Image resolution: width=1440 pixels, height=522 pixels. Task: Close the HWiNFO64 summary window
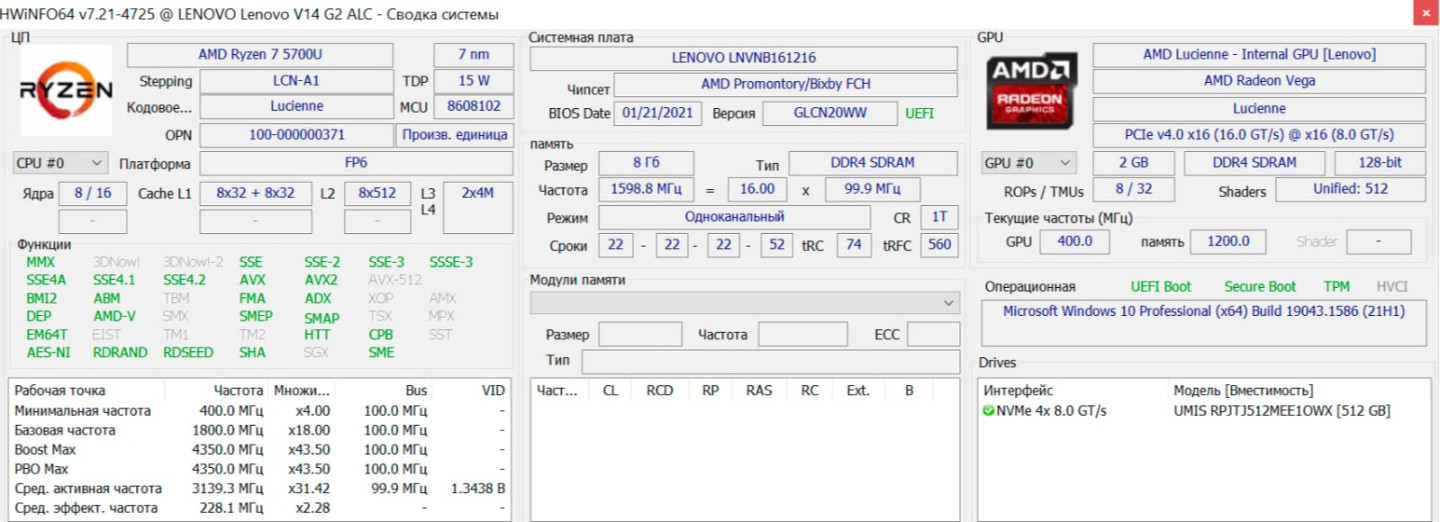tap(1425, 13)
